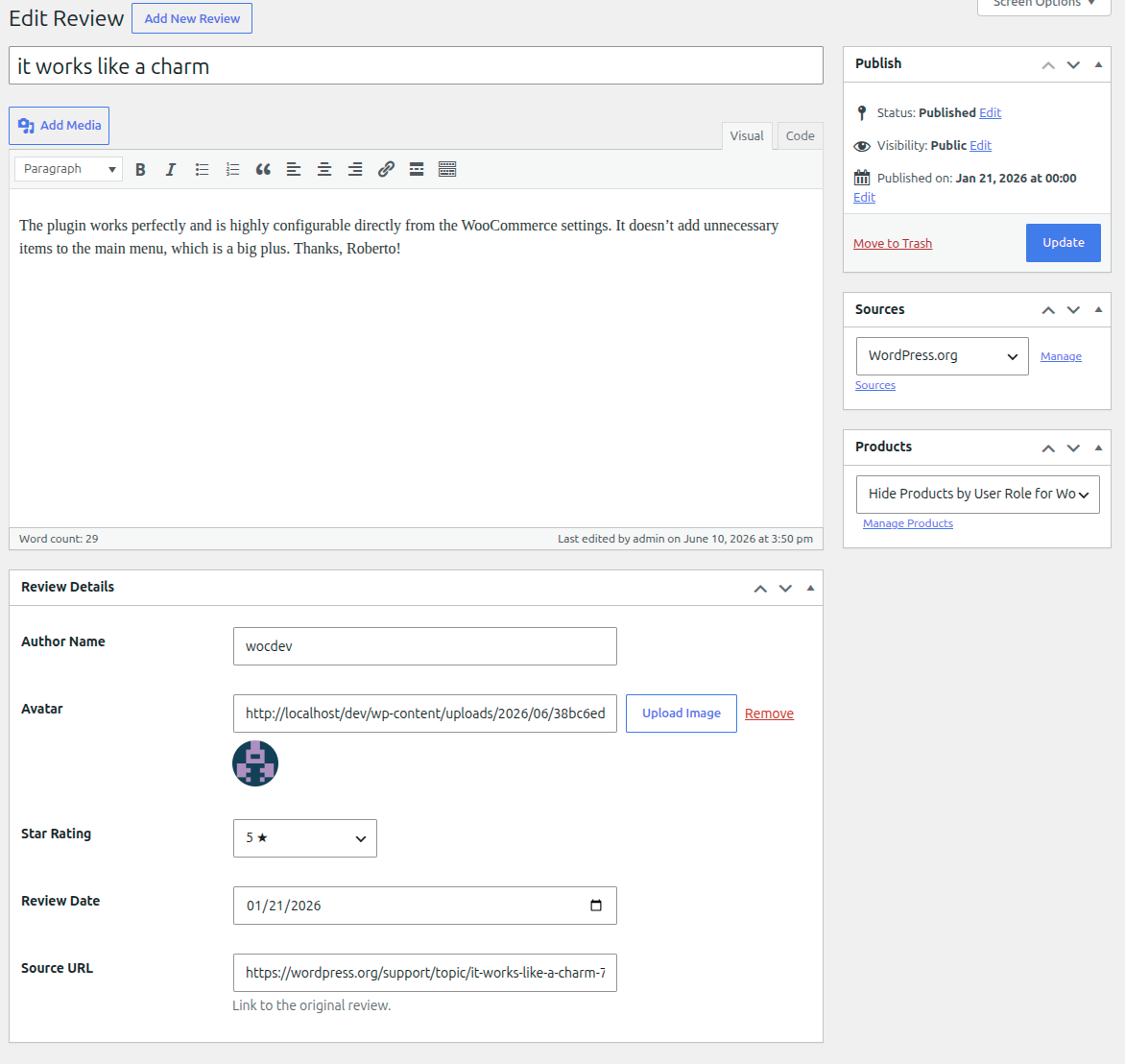Toggle bold formatting in the editor toolbar

point(140,169)
